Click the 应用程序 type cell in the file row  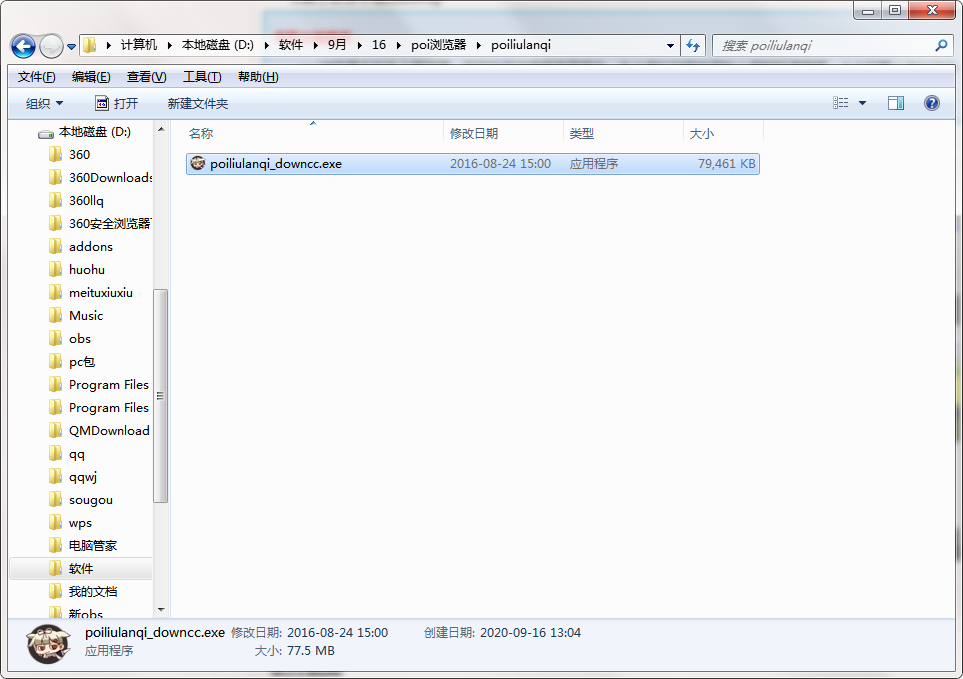pos(593,164)
